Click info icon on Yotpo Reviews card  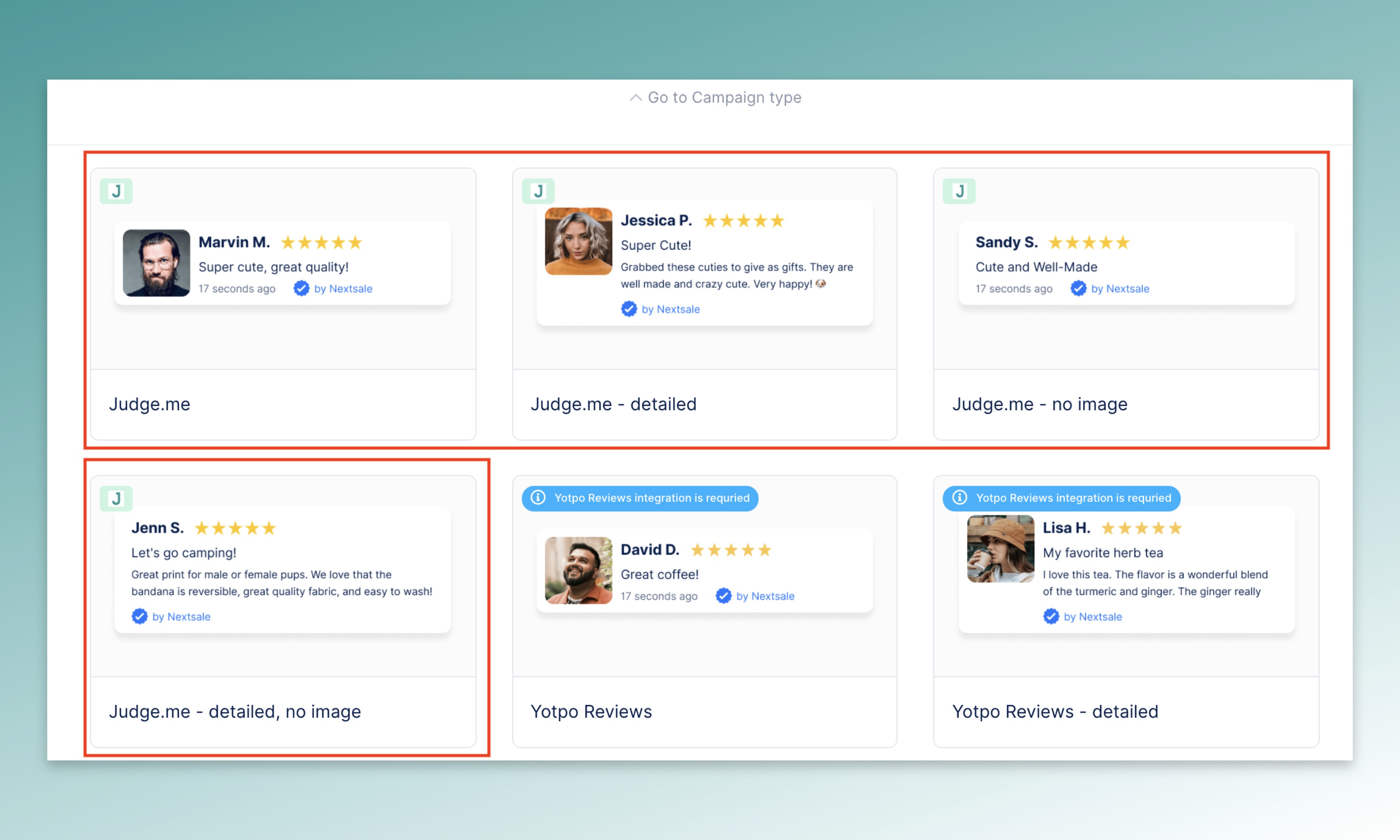click(538, 498)
